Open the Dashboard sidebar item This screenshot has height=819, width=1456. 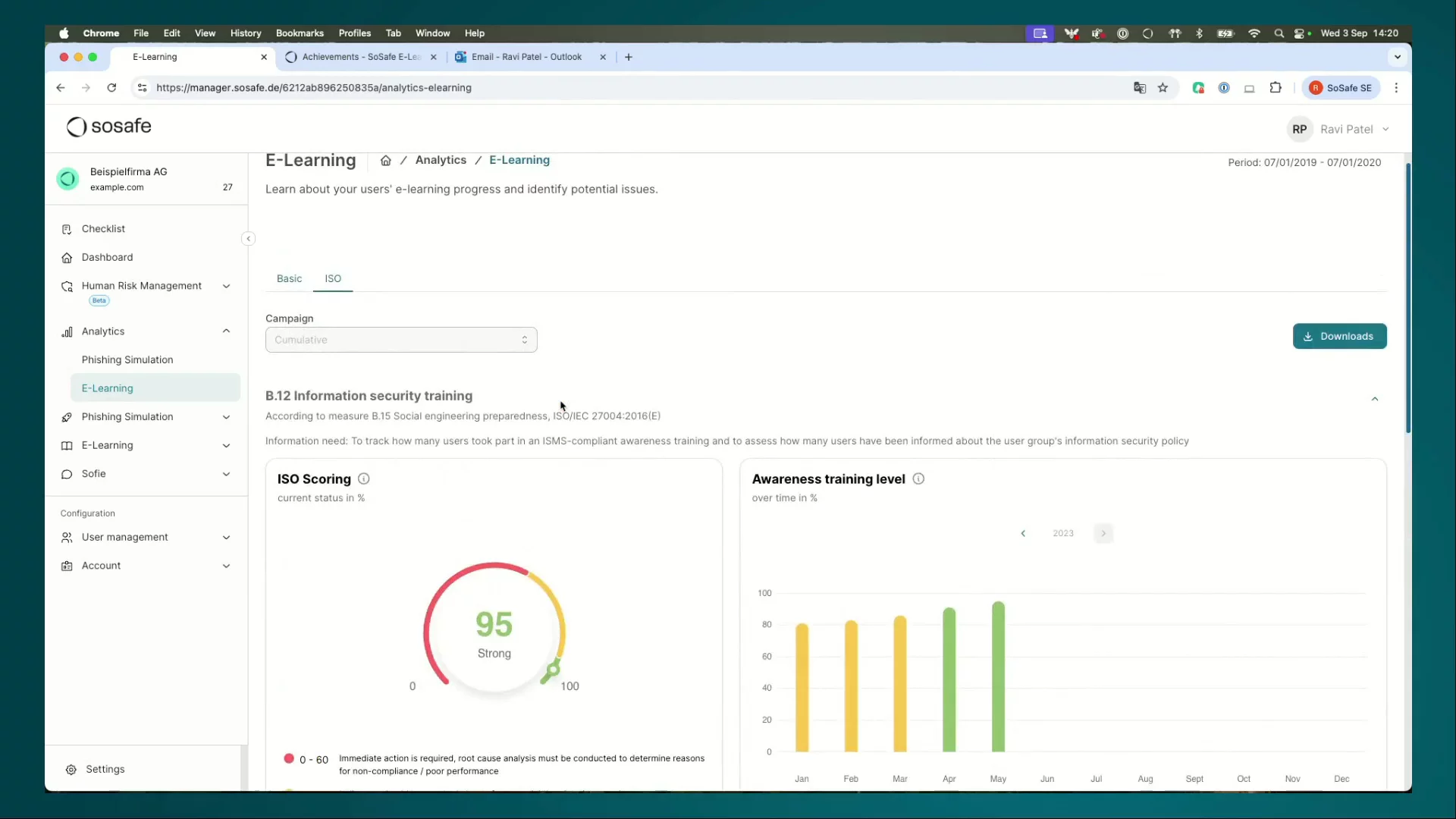coord(107,258)
